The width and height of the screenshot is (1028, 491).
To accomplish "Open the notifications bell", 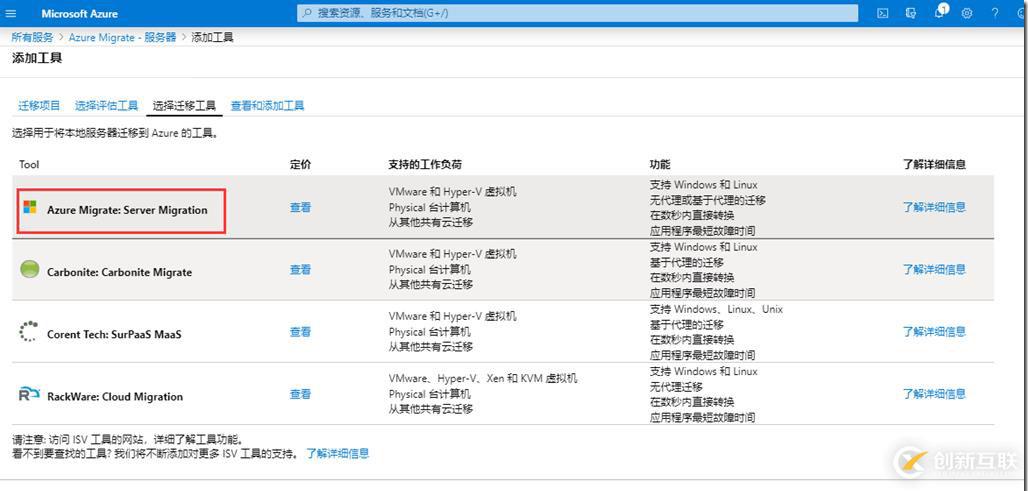I will (x=939, y=12).
